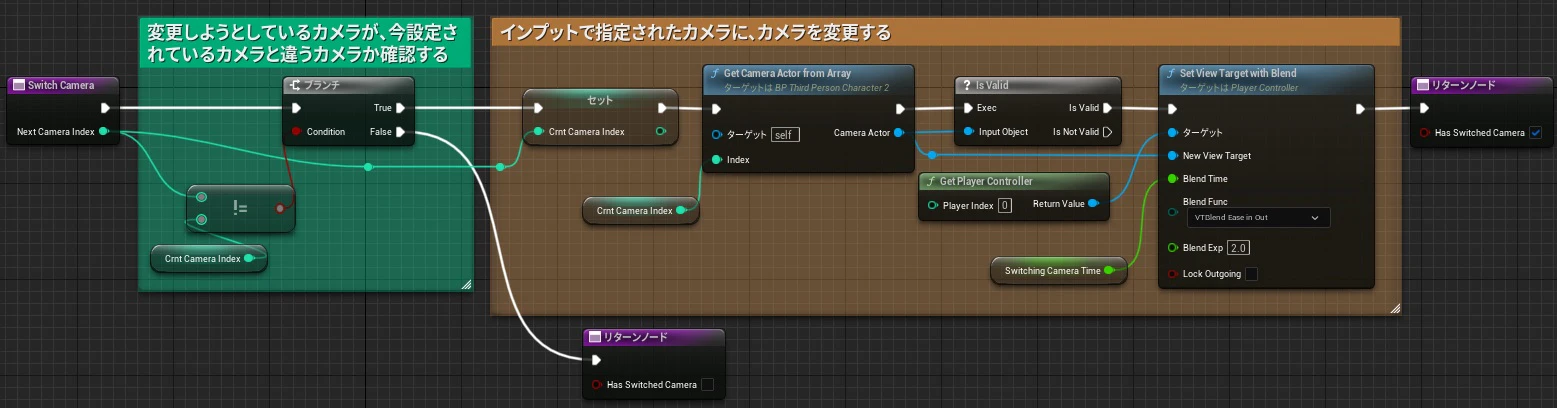Image resolution: width=1557 pixels, height=408 pixels.
Task: Open the VTBlend Ease in Out dropdown
Action: point(1257,217)
